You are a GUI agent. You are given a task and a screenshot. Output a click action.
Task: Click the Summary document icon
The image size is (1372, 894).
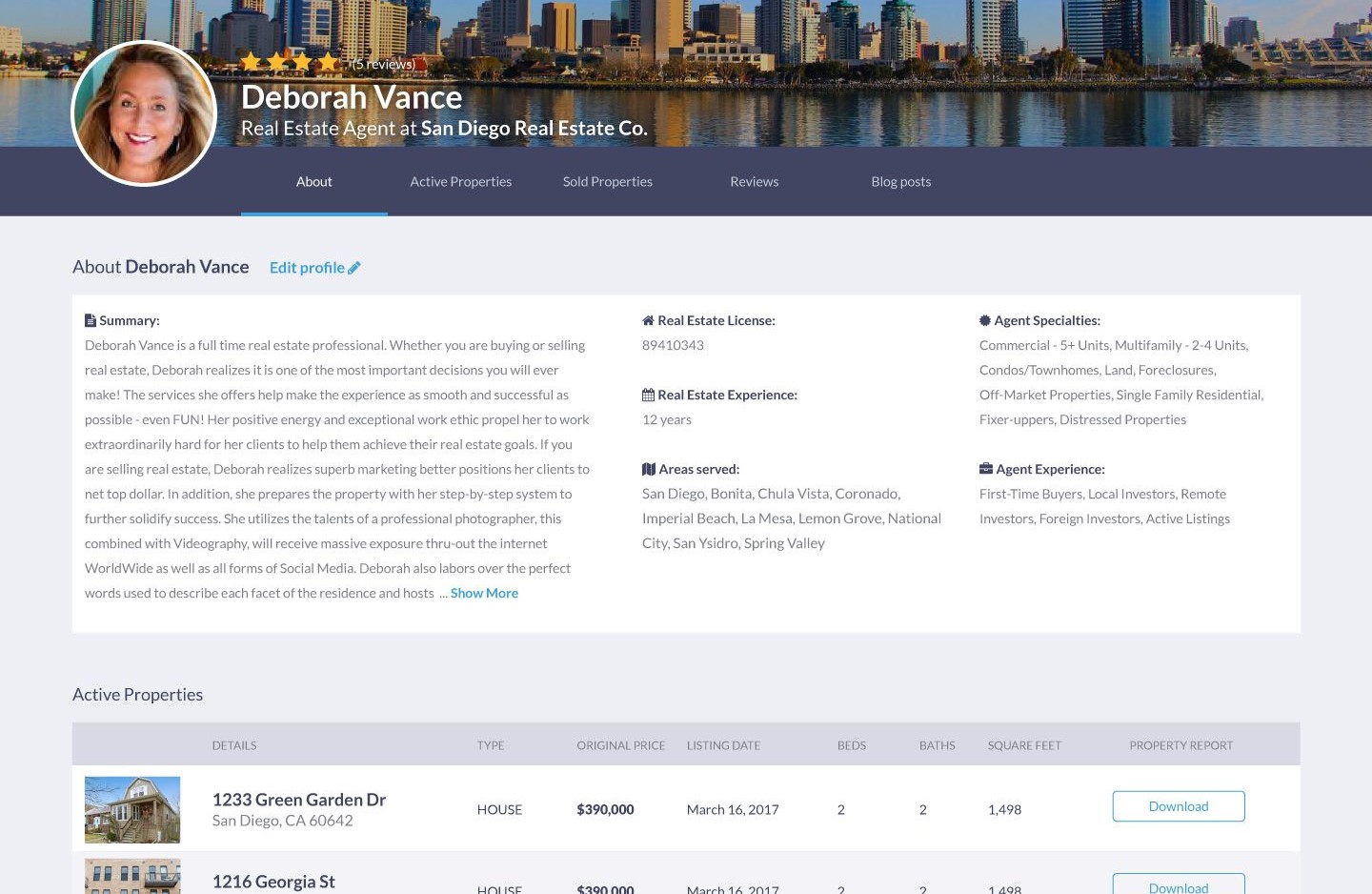pos(91,320)
